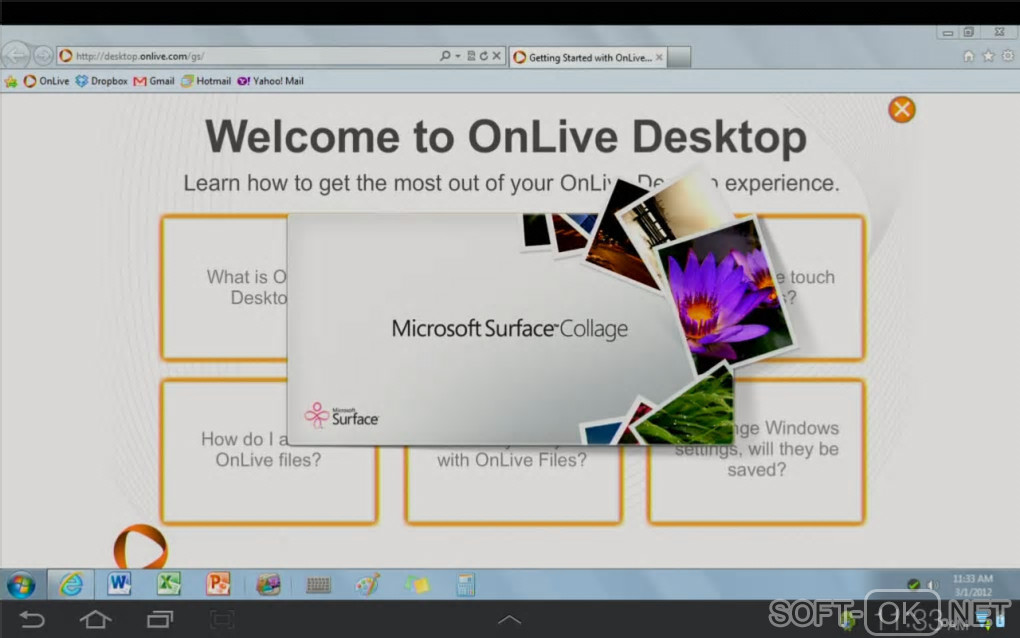This screenshot has height=638, width=1020.
Task: Click the Compatibility View icon in address bar
Action: 471,56
